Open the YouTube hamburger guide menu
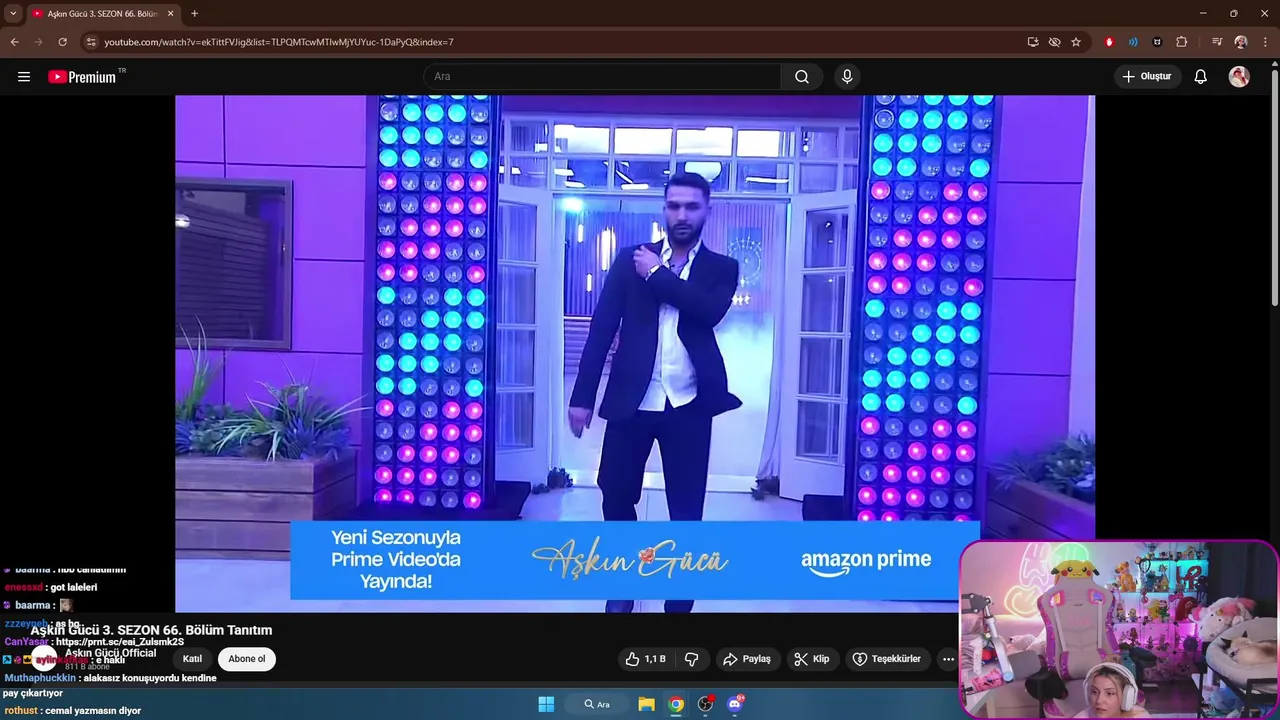This screenshot has width=1280, height=720. (x=24, y=77)
